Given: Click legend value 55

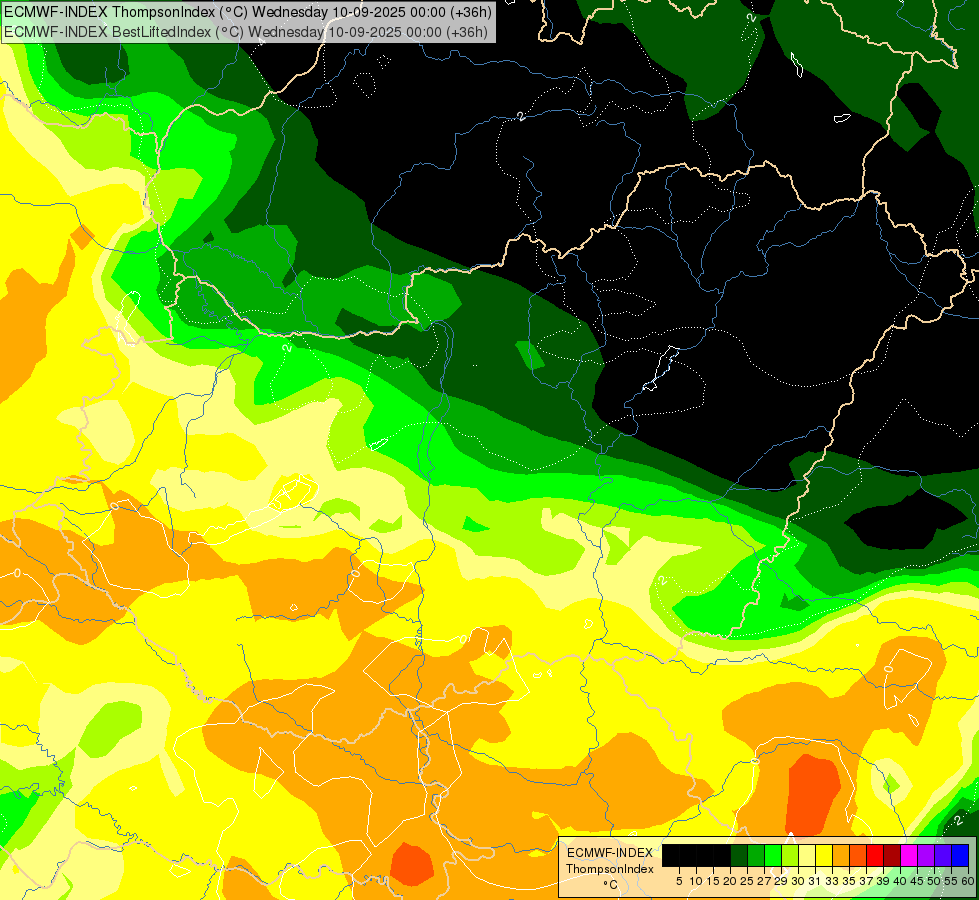Looking at the screenshot, I should (952, 881).
